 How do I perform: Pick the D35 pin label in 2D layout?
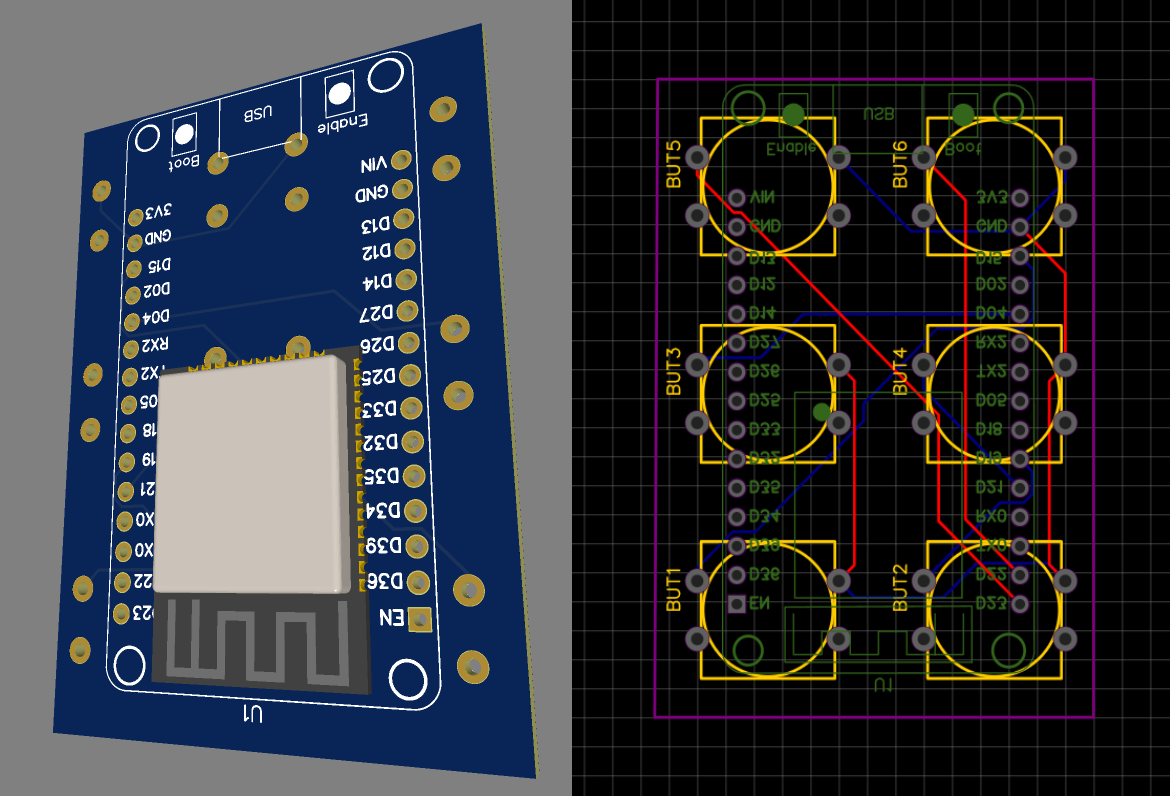(765, 488)
